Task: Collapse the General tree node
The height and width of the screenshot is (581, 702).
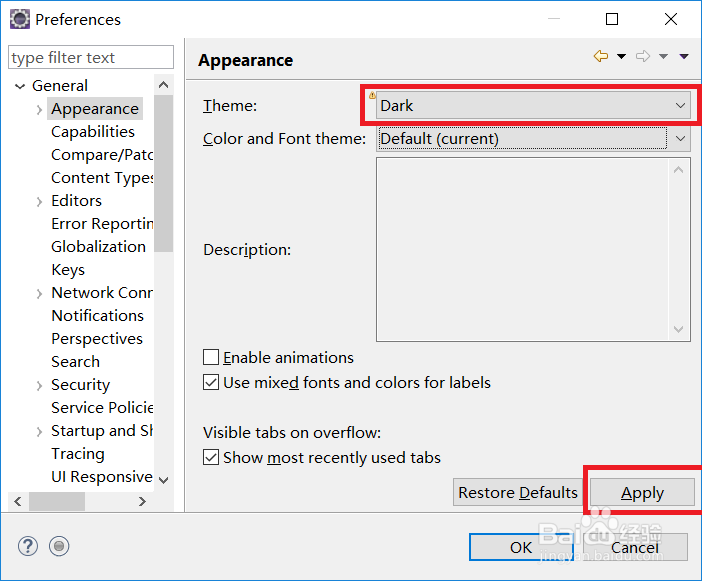Action: click(x=19, y=86)
